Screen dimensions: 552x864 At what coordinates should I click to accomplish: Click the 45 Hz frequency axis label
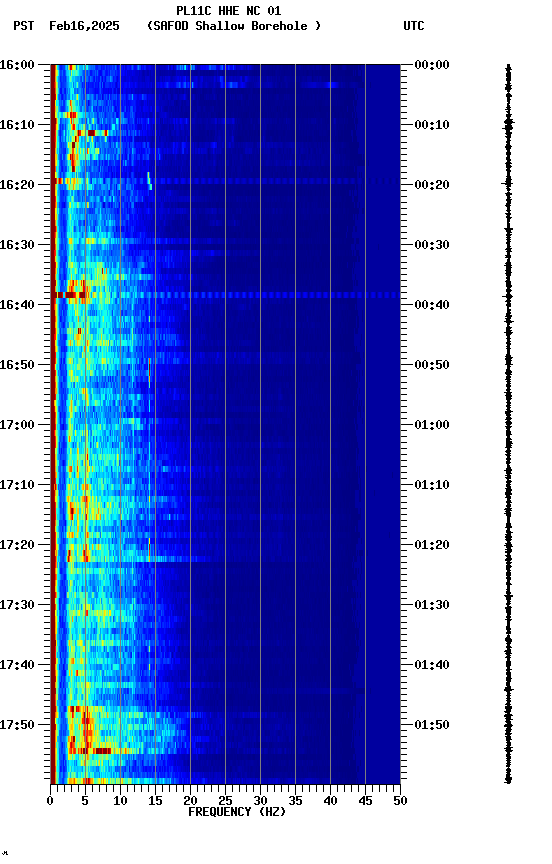point(365,802)
